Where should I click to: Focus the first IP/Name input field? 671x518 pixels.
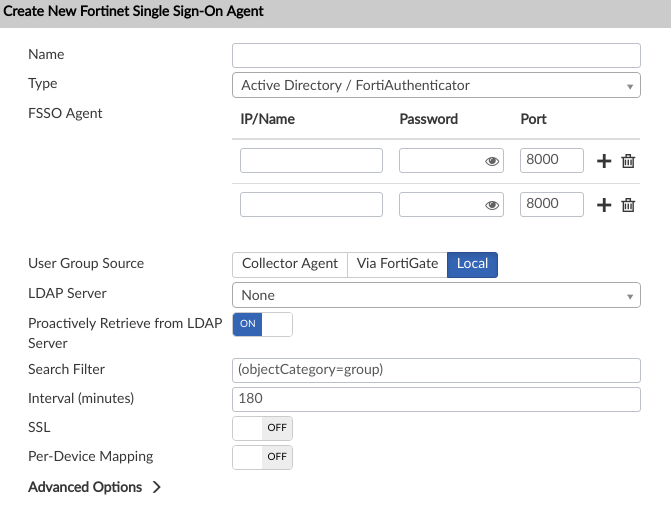click(x=311, y=161)
